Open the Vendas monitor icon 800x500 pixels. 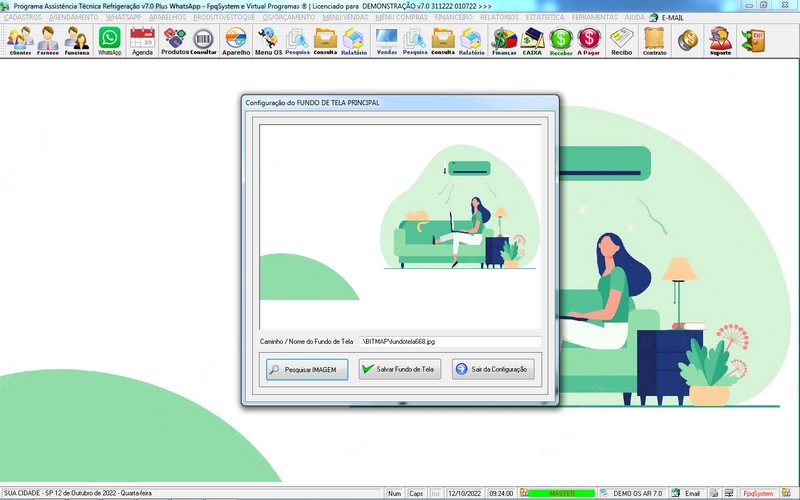point(386,41)
